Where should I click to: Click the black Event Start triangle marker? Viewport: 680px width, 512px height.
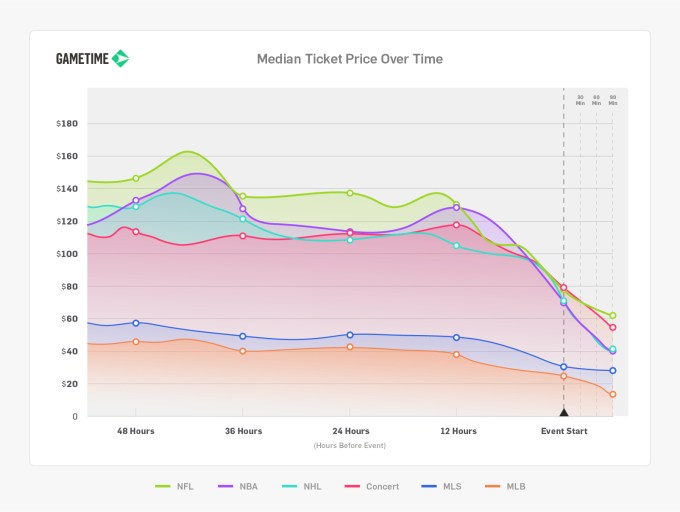[x=563, y=411]
